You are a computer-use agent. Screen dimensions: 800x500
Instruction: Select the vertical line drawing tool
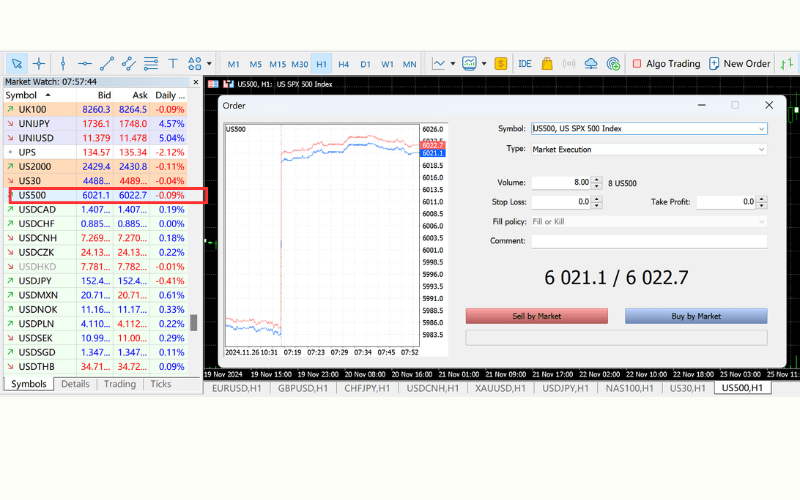tap(63, 63)
